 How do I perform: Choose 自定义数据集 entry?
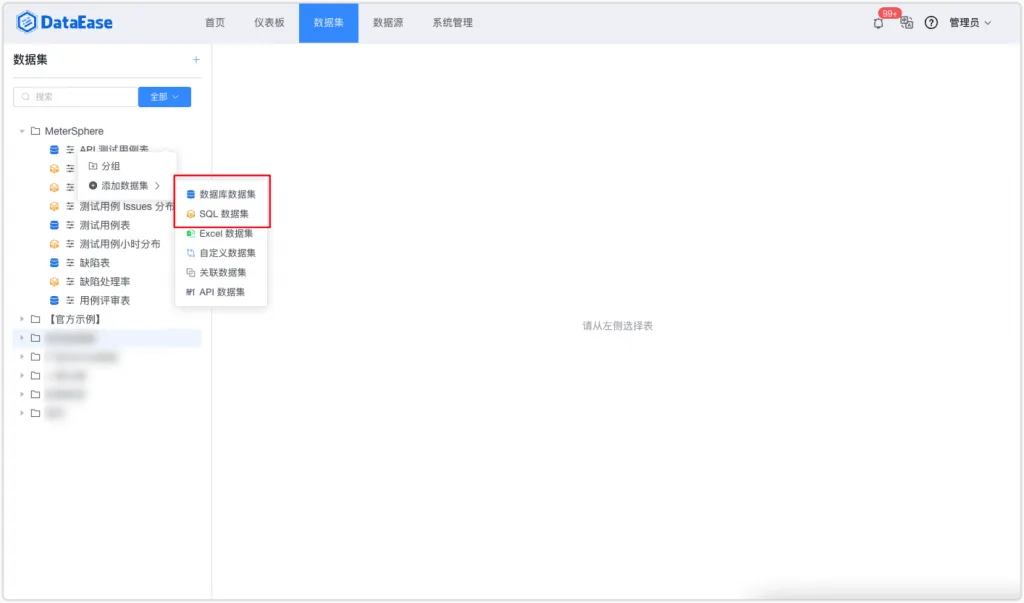click(221, 253)
